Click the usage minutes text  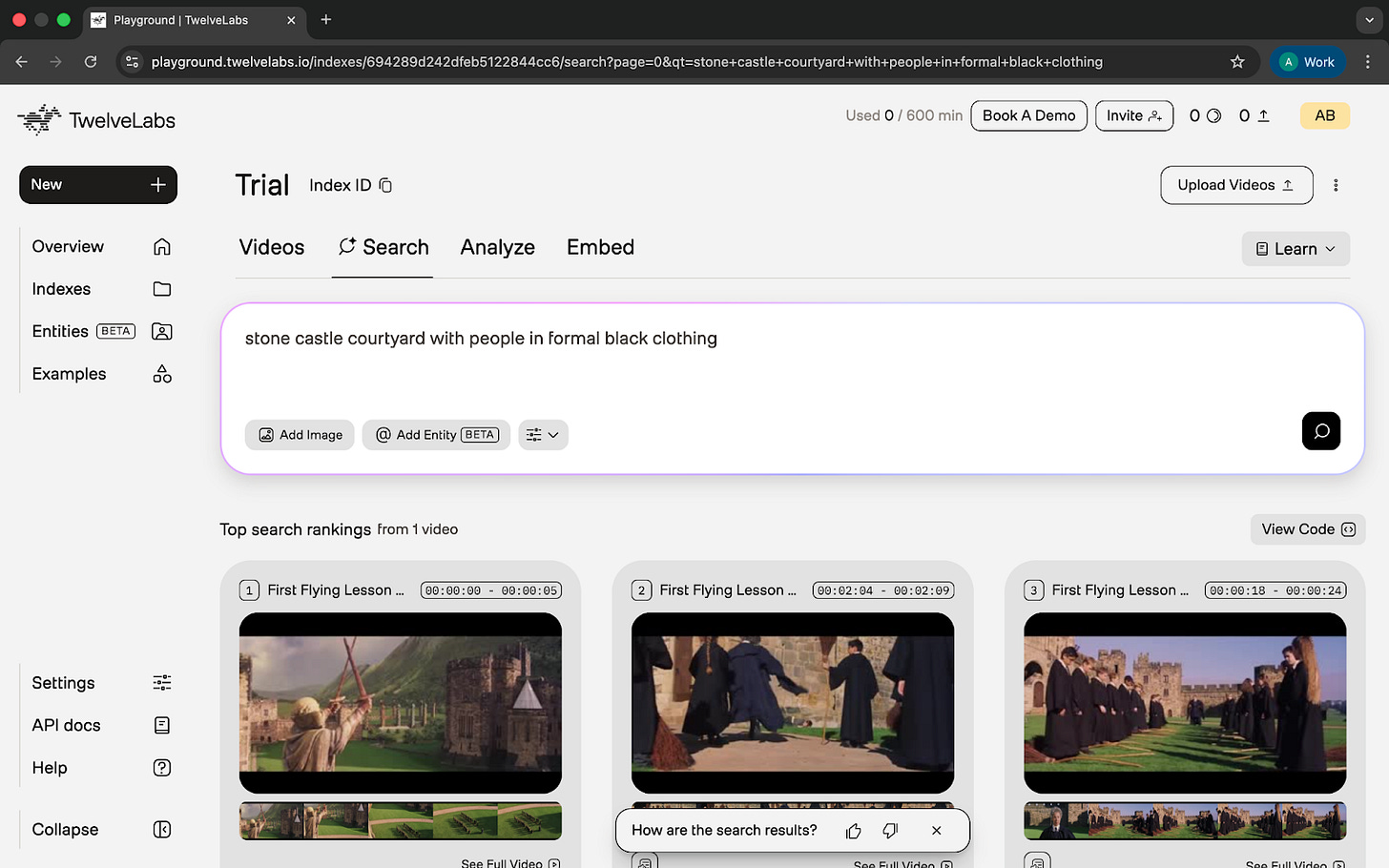point(904,115)
